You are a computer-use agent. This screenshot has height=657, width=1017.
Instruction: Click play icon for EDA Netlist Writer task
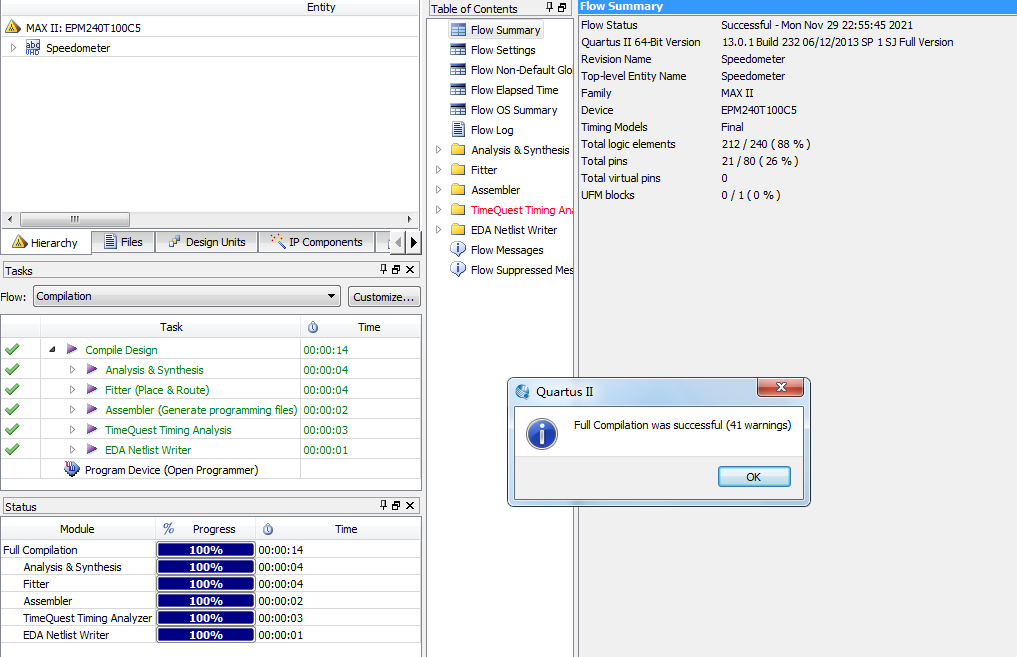(x=92, y=449)
